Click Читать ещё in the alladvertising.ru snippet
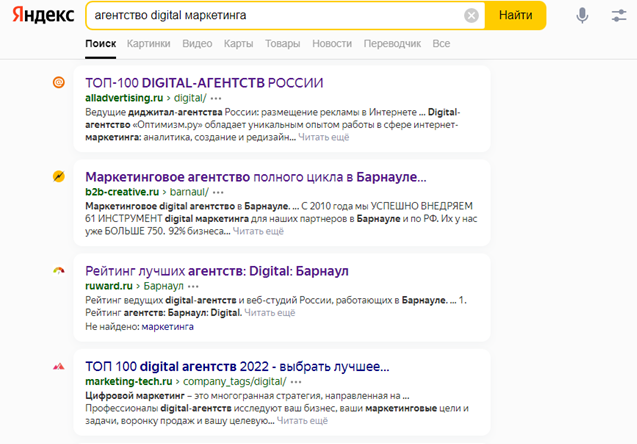637x444 pixels. point(324,137)
